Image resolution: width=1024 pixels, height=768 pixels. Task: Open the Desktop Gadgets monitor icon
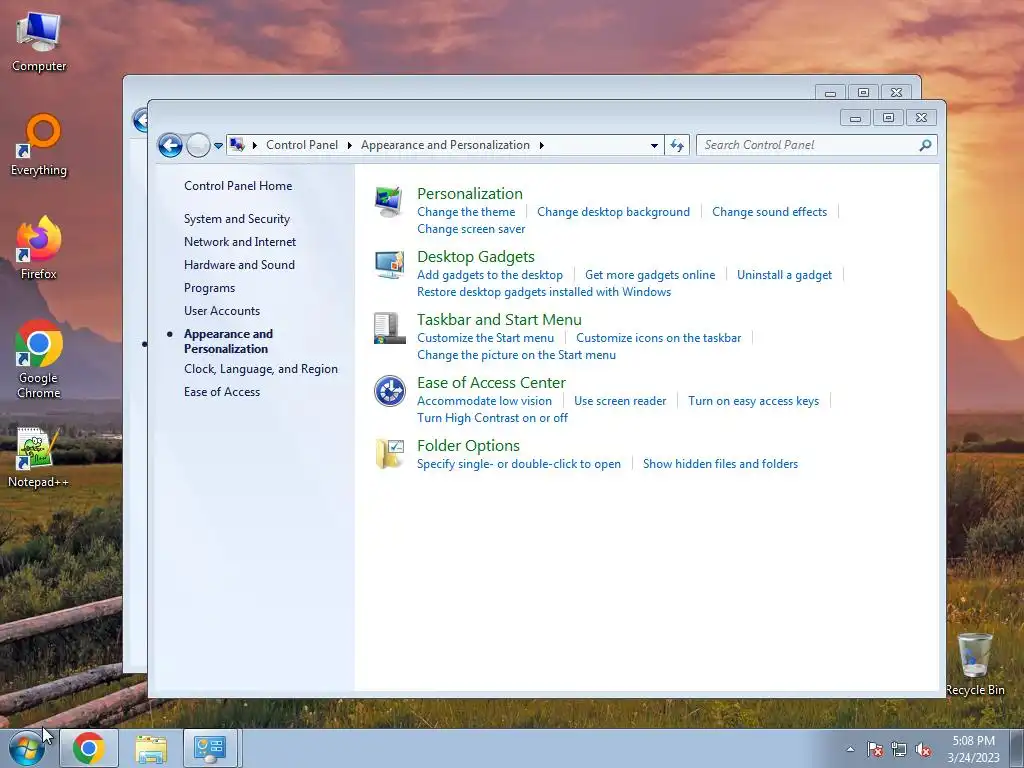pyautogui.click(x=389, y=264)
